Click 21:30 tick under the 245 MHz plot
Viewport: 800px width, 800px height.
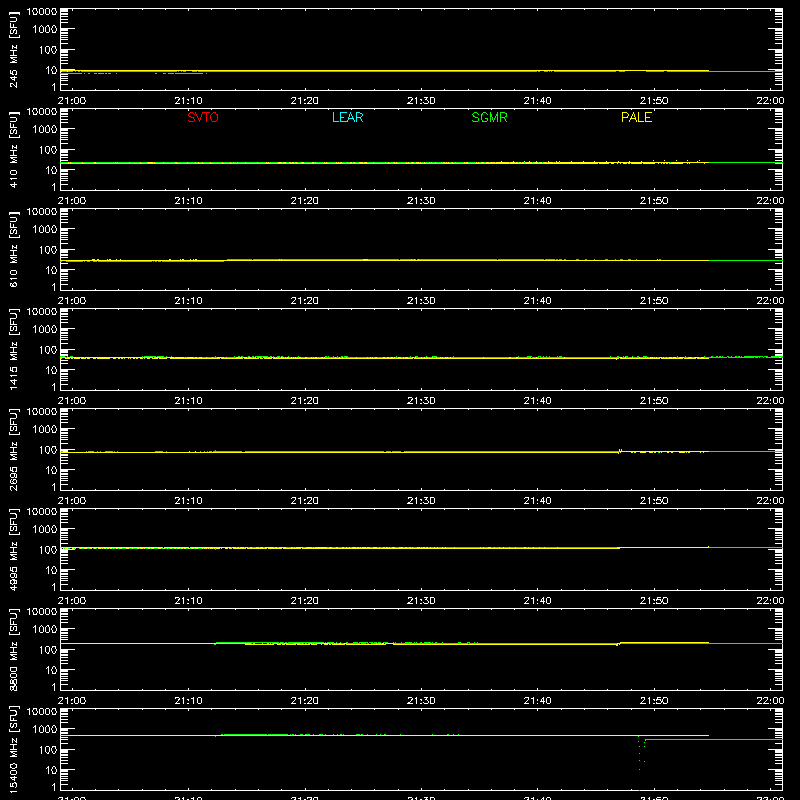point(421,101)
